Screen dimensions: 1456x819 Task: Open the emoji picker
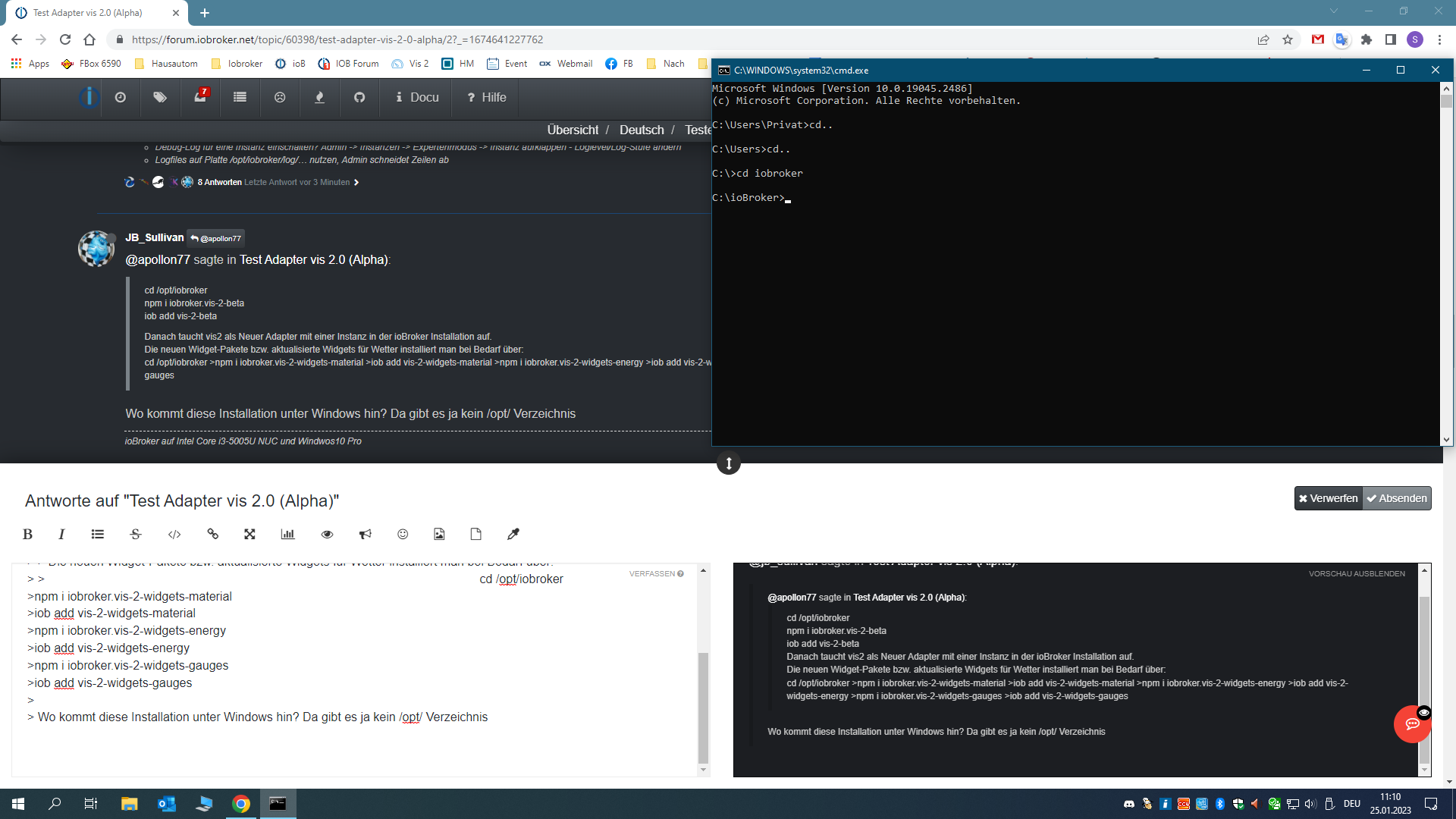coord(403,534)
